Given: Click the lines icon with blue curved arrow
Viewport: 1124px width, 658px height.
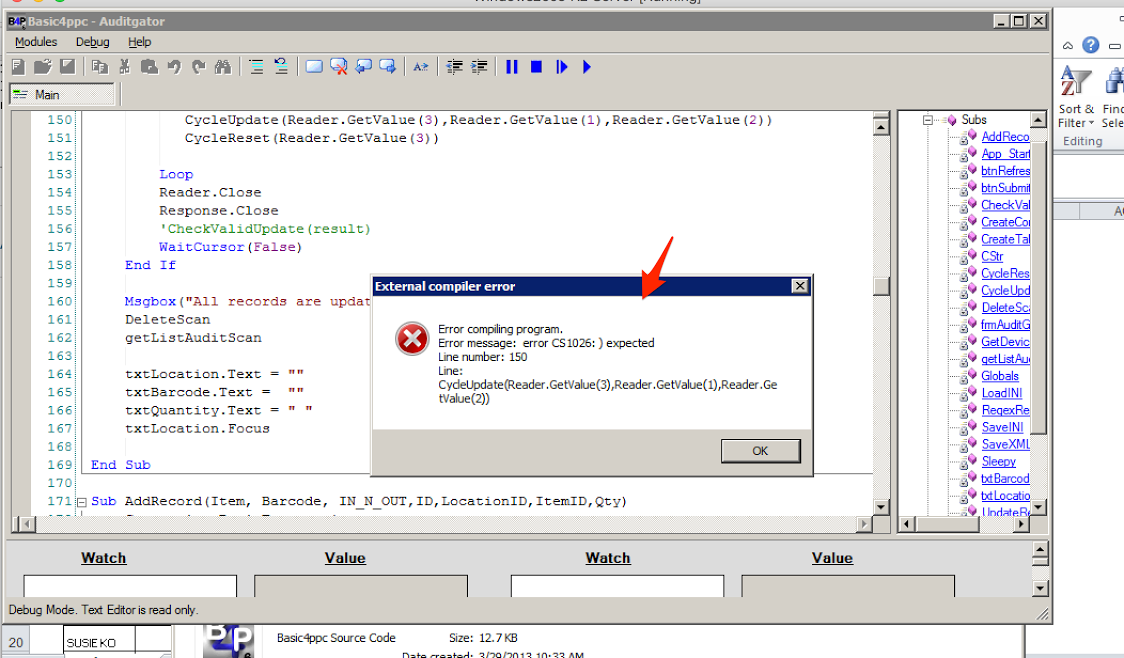Looking at the screenshot, I should pyautogui.click(x=281, y=67).
